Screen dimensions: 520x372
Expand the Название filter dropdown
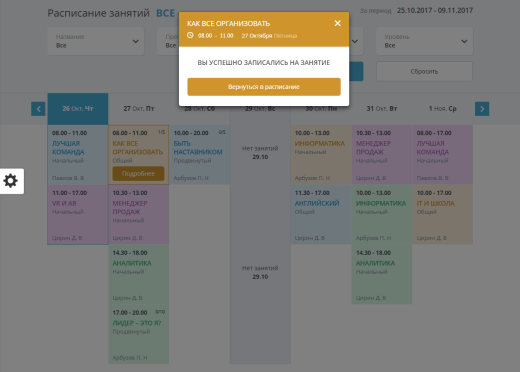click(x=96, y=41)
